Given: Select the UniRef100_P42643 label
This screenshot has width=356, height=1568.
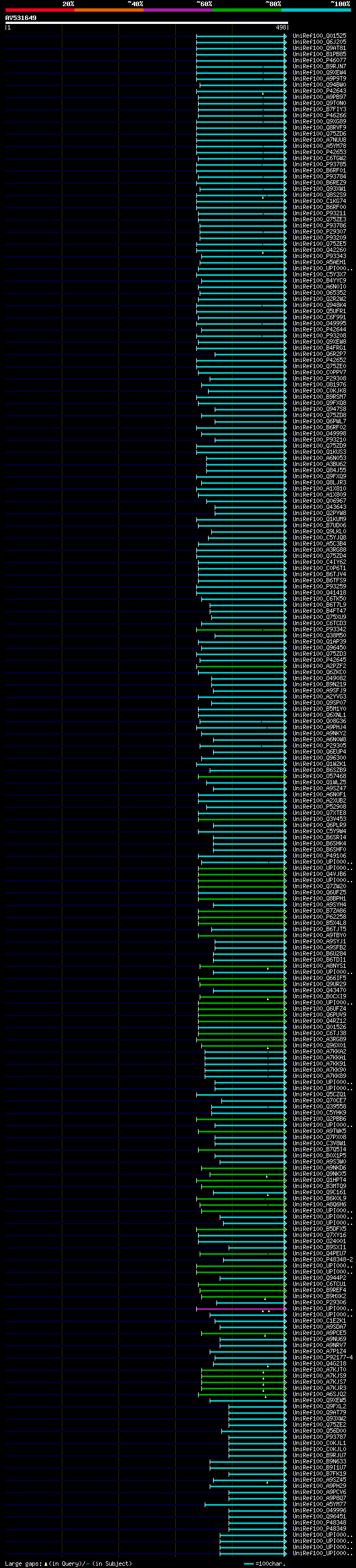Looking at the screenshot, I should tap(319, 91).
